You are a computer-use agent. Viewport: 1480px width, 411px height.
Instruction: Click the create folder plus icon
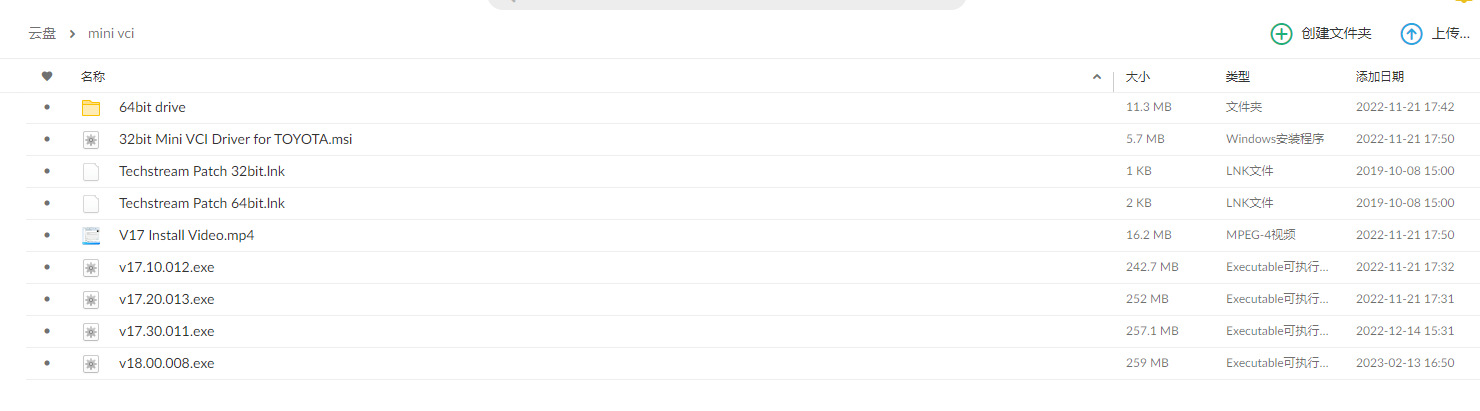(1281, 34)
